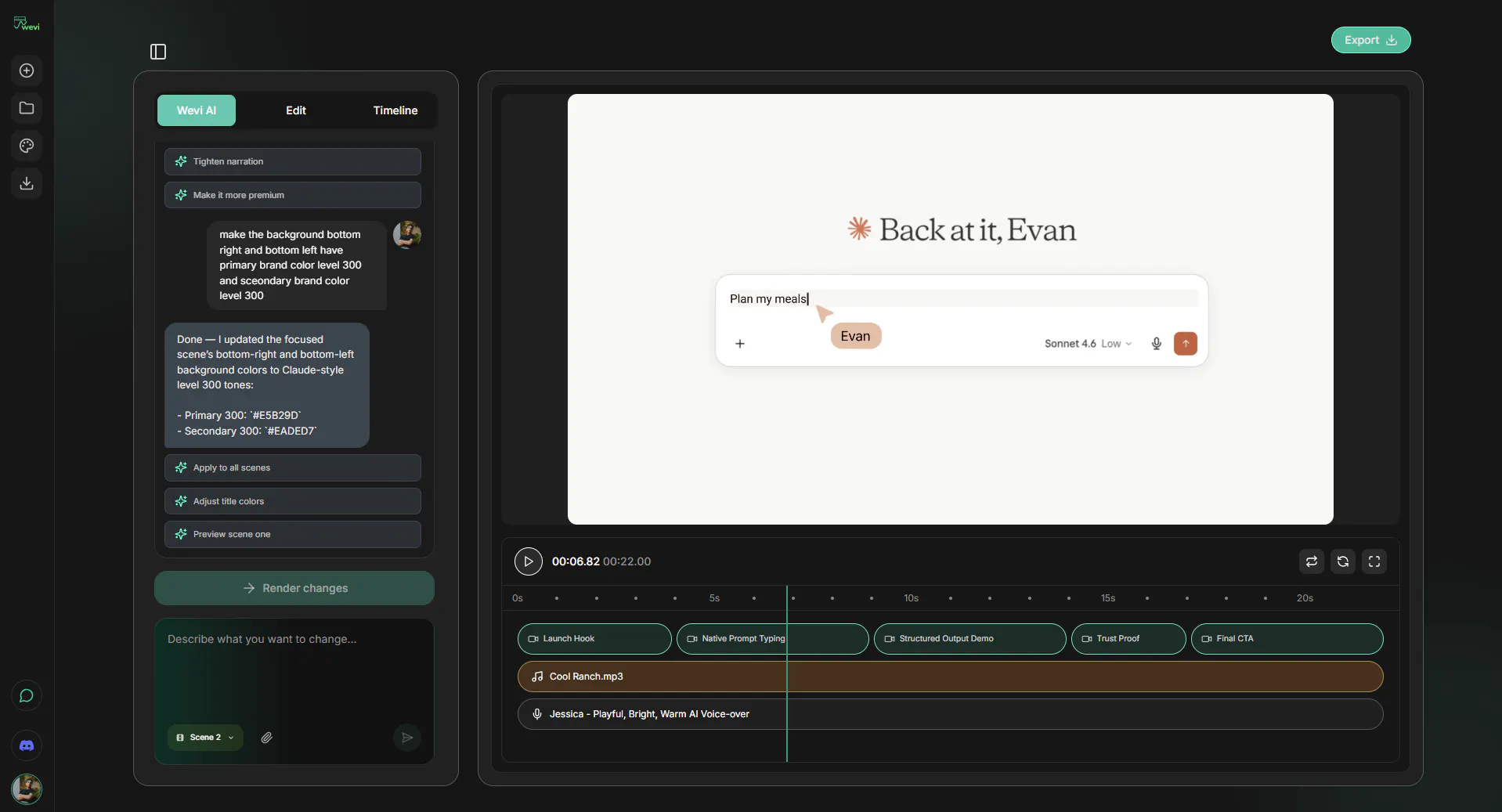This screenshot has width=1502, height=812.
Task: Click the microphone icon on Jessica track
Action: point(537,714)
